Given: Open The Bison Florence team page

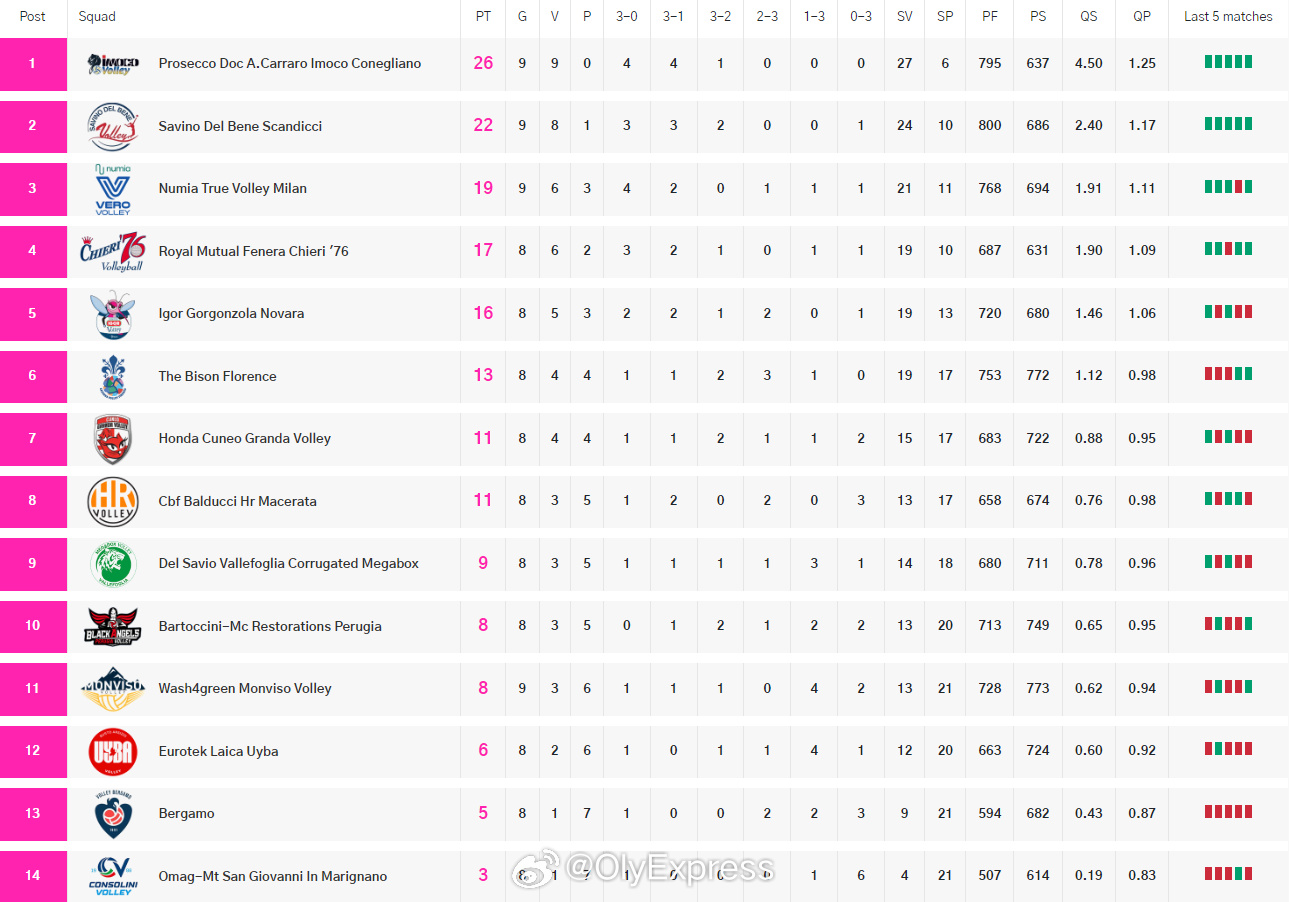Looking at the screenshot, I should coord(217,376).
